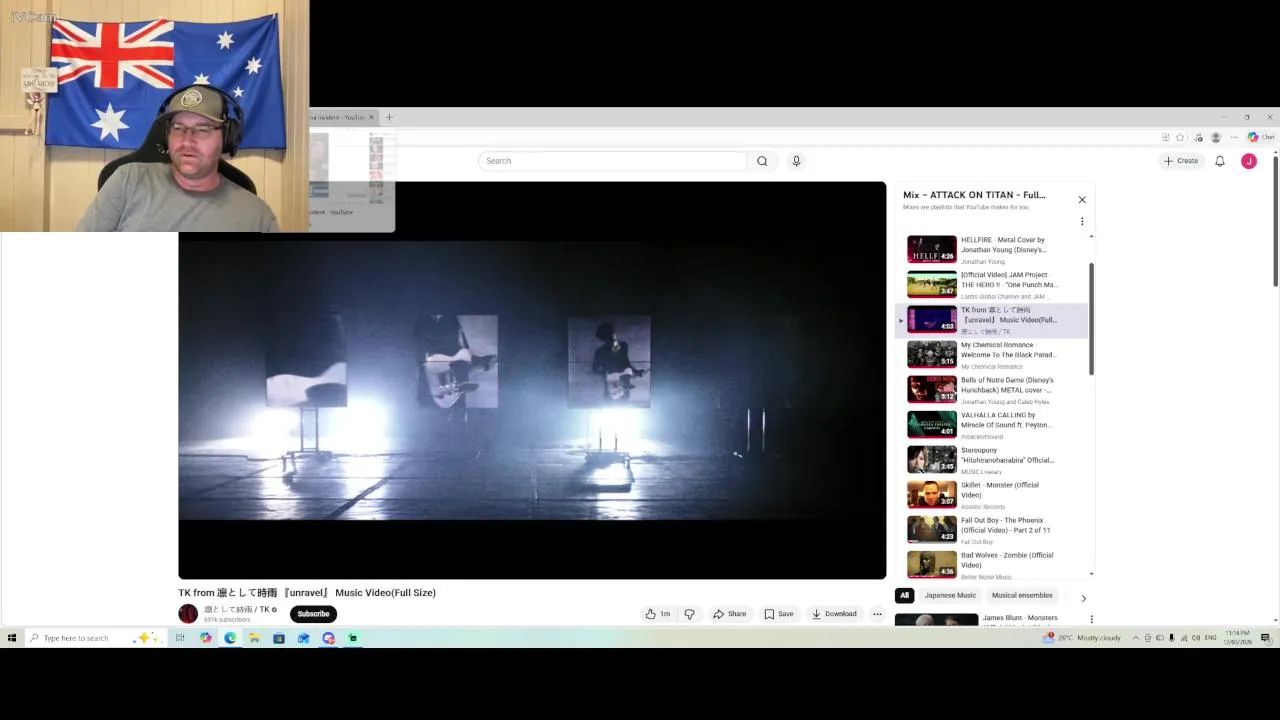The image size is (1280, 720).
Task: Save video to a playlist
Action: (779, 614)
